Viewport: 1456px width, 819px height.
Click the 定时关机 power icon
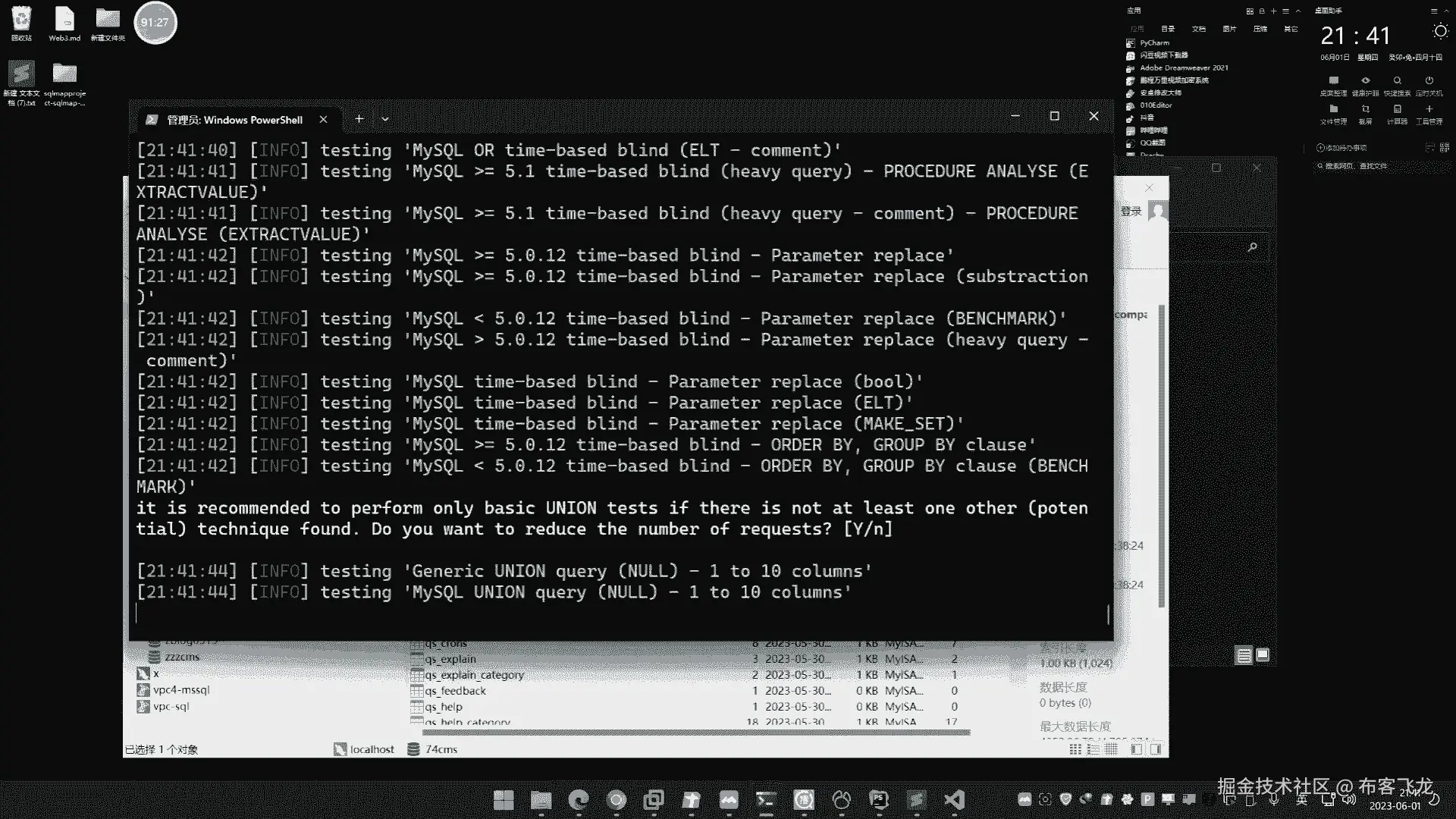pyautogui.click(x=1429, y=81)
